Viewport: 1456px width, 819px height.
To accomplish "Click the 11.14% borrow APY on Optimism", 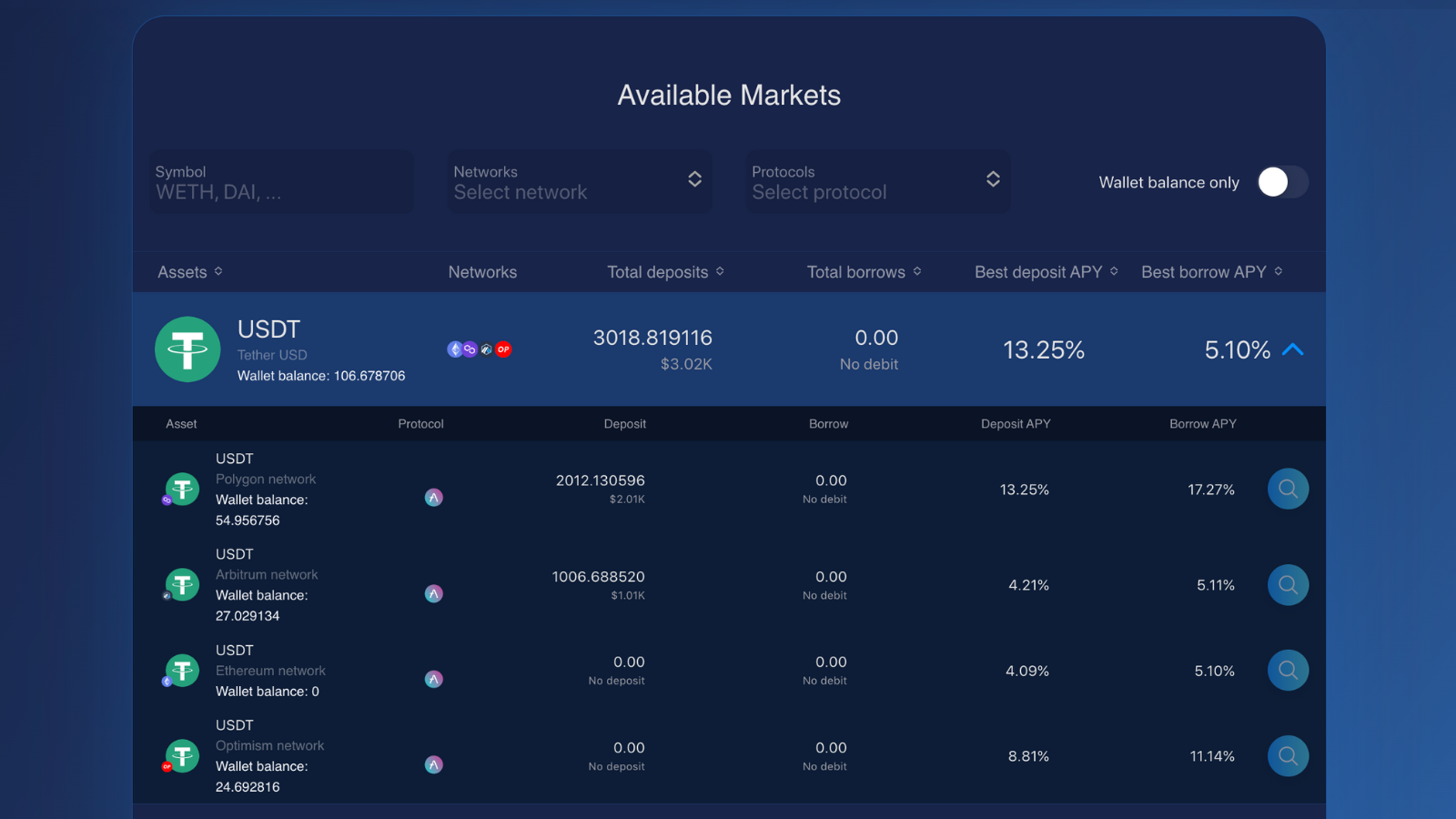I will pos(1212,756).
